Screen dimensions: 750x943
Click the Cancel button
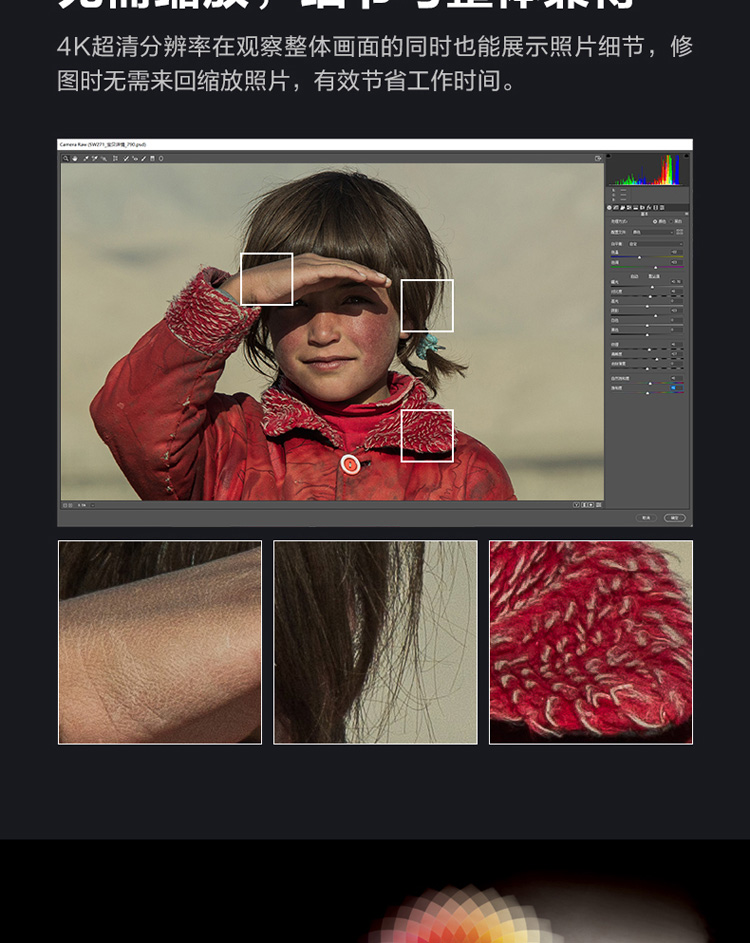click(647, 518)
